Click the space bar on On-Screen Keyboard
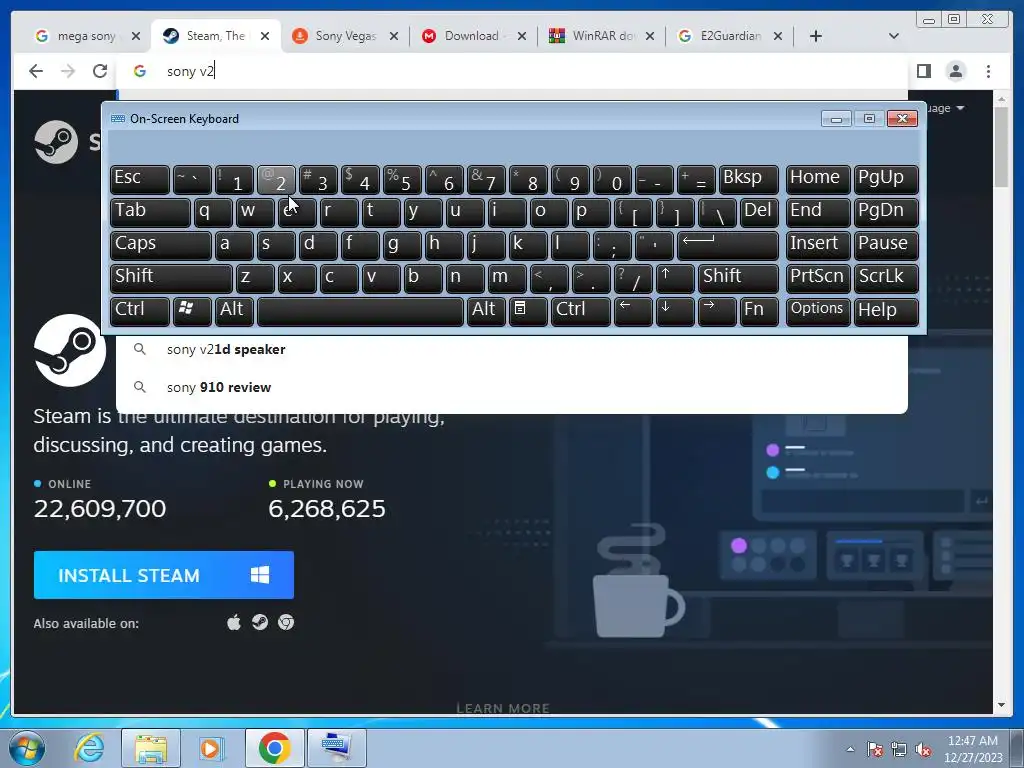The image size is (1024, 768). (360, 311)
